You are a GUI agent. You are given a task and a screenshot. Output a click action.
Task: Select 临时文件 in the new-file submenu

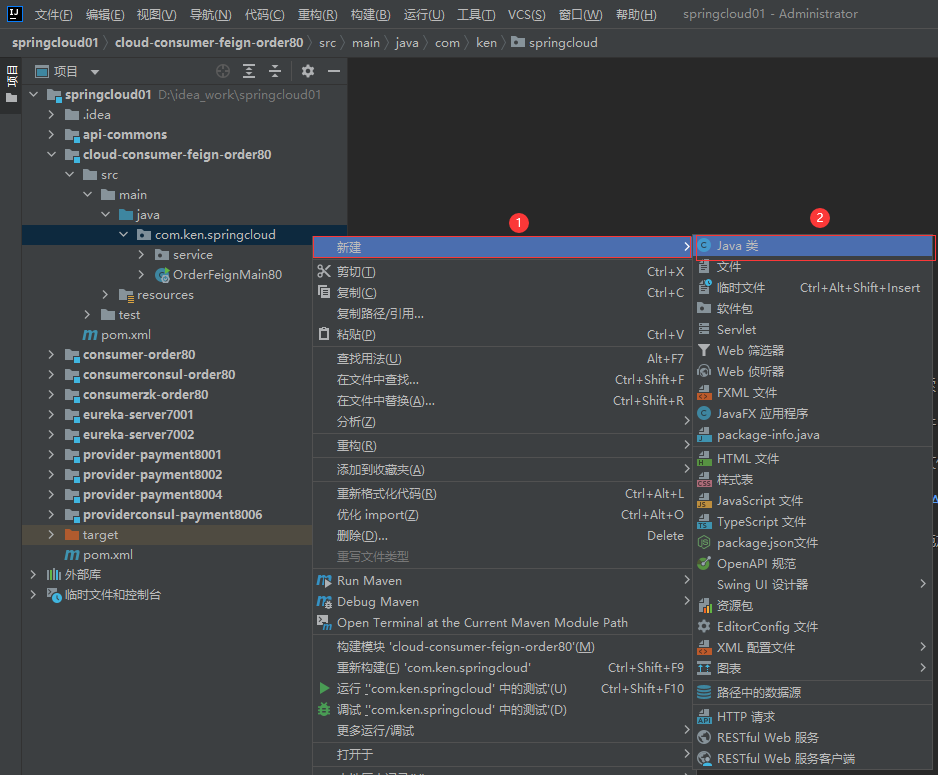pos(758,287)
